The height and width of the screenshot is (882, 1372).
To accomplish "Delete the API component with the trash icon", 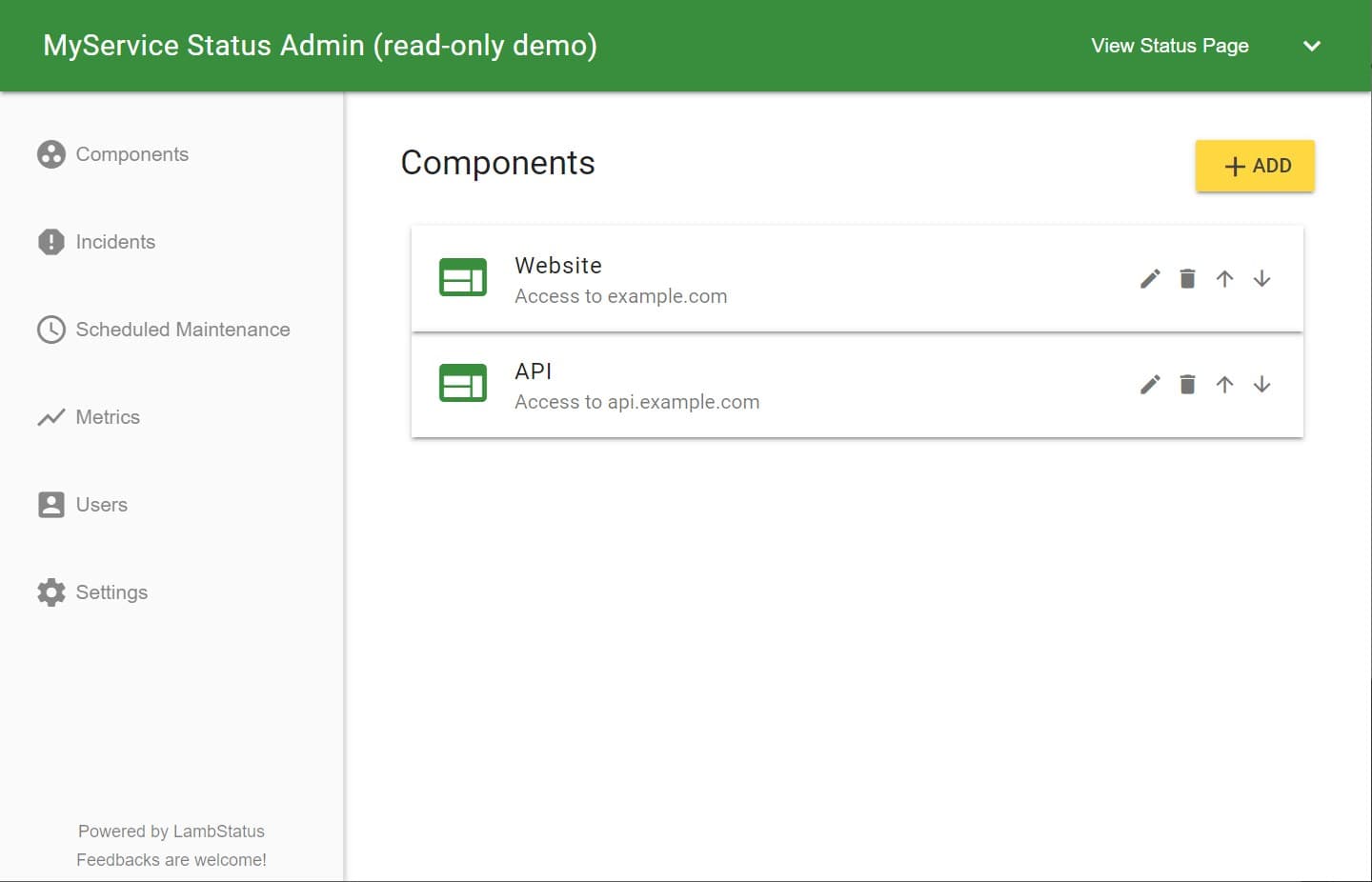I will tap(1187, 385).
